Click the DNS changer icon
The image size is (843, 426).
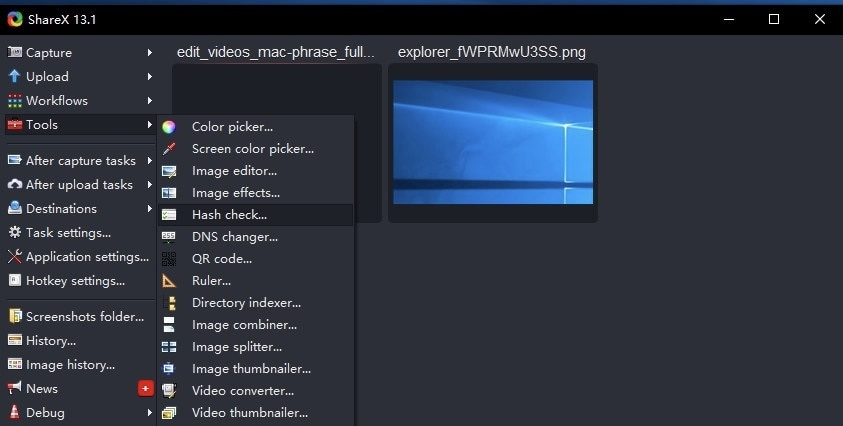169,237
